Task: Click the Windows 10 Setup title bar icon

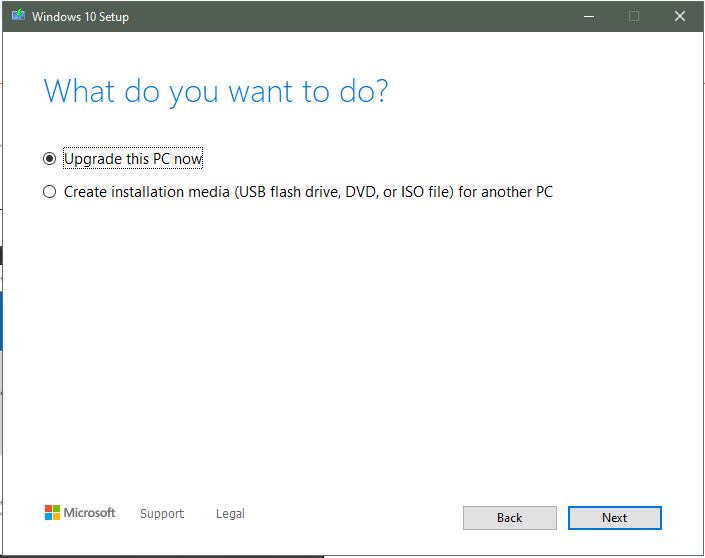Action: coord(18,16)
